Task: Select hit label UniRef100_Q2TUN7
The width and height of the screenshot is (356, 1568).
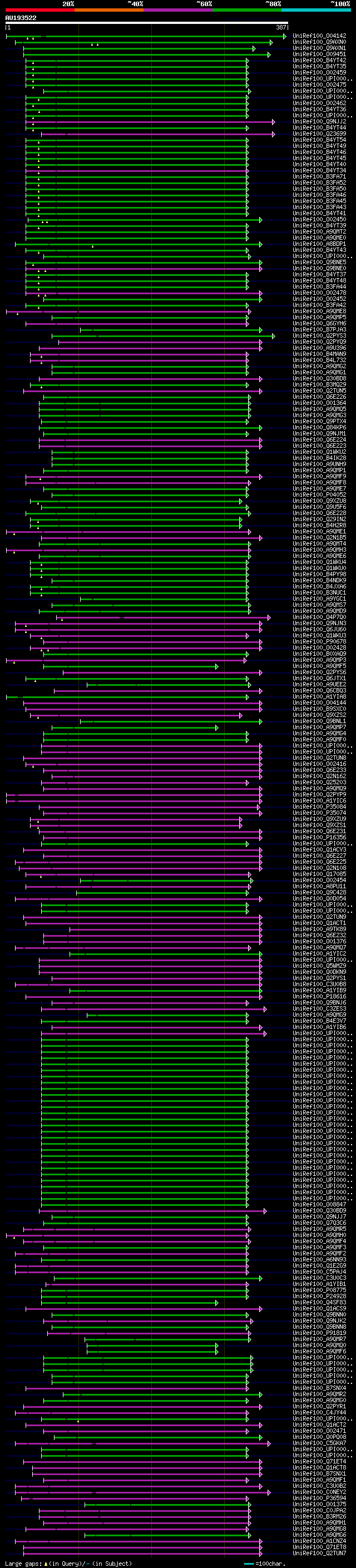Action: tap(319, 1554)
